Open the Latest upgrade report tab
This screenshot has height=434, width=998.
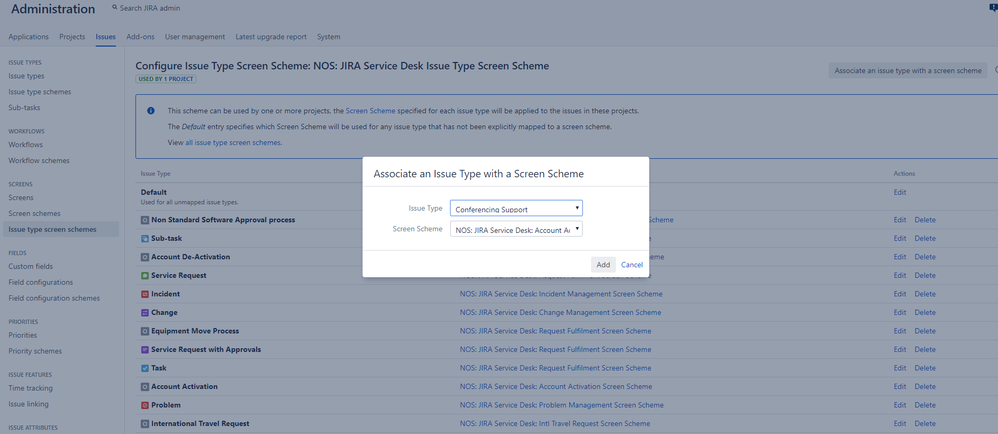pos(271,37)
